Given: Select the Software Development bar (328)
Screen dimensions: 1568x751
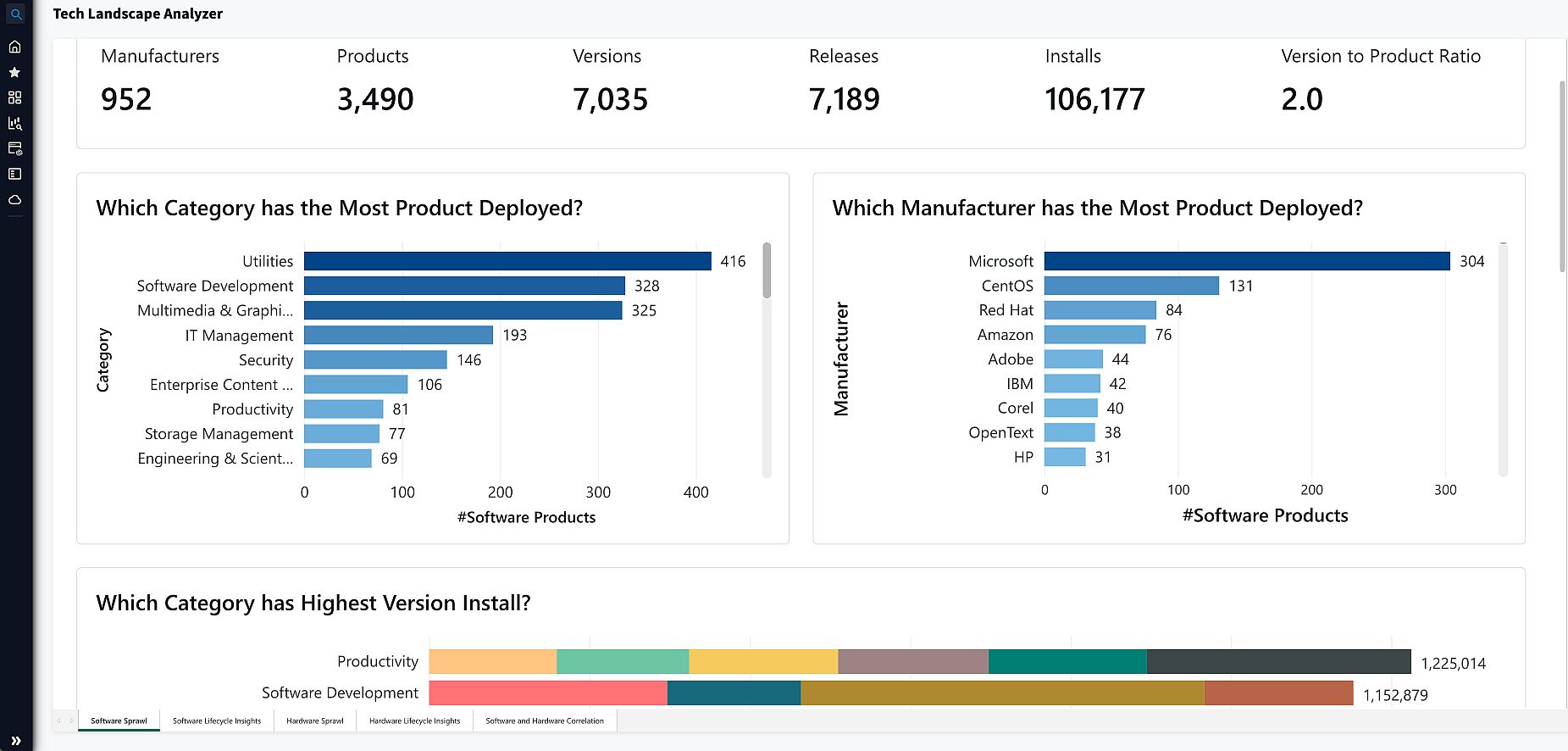Looking at the screenshot, I should coord(464,286).
